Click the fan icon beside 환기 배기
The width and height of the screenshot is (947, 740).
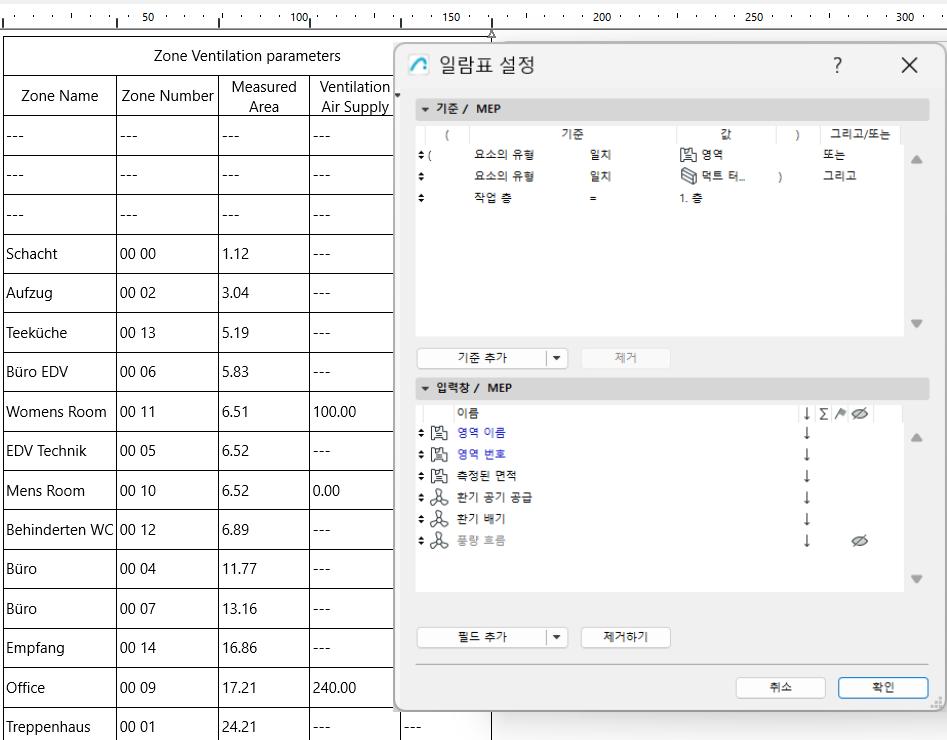[x=439, y=519]
